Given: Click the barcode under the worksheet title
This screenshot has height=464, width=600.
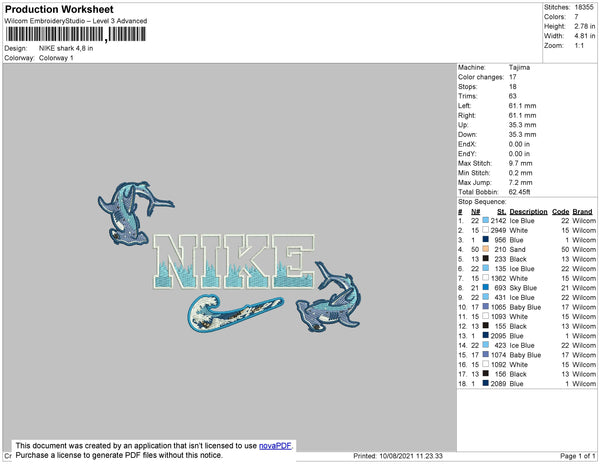Looking at the screenshot, I should click(75, 34).
